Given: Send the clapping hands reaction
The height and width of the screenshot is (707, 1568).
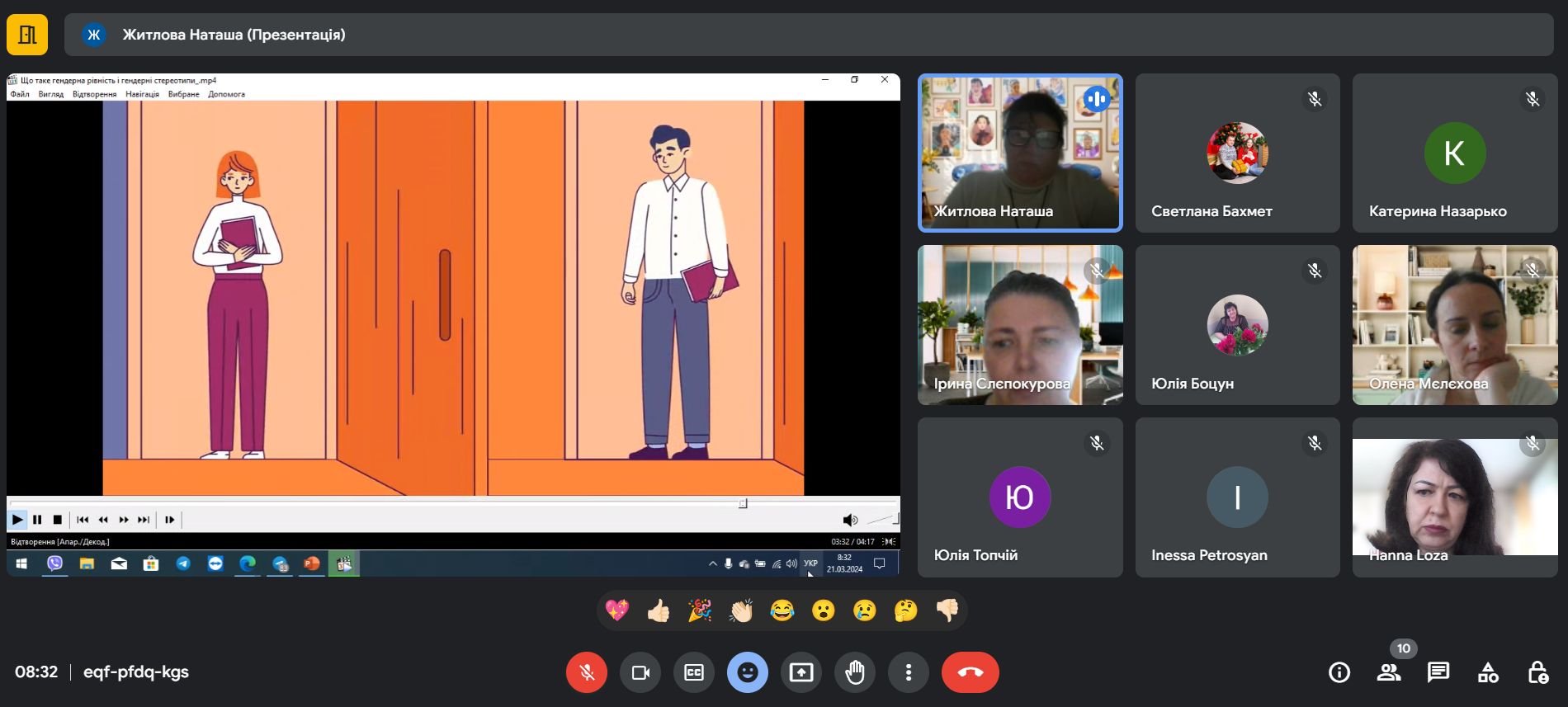Looking at the screenshot, I should pyautogui.click(x=741, y=610).
